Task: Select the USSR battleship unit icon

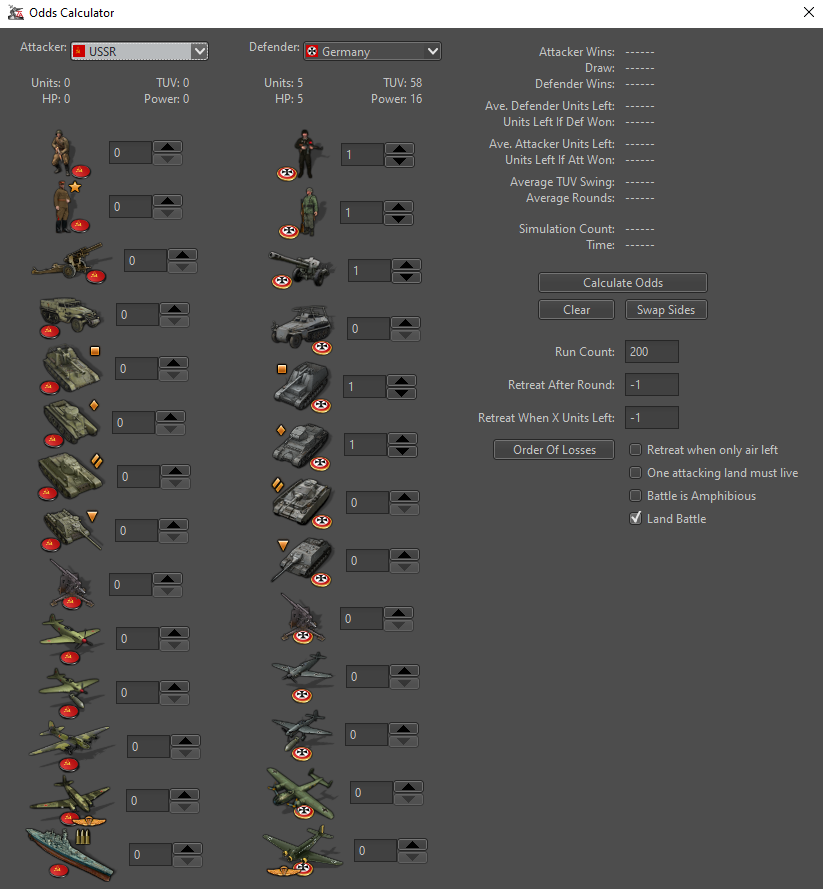Action: coord(69,854)
